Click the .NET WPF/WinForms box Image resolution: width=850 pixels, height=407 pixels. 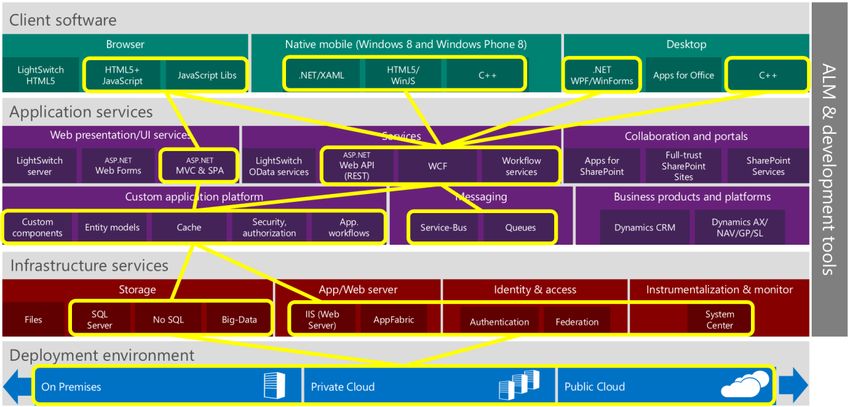[x=601, y=76]
